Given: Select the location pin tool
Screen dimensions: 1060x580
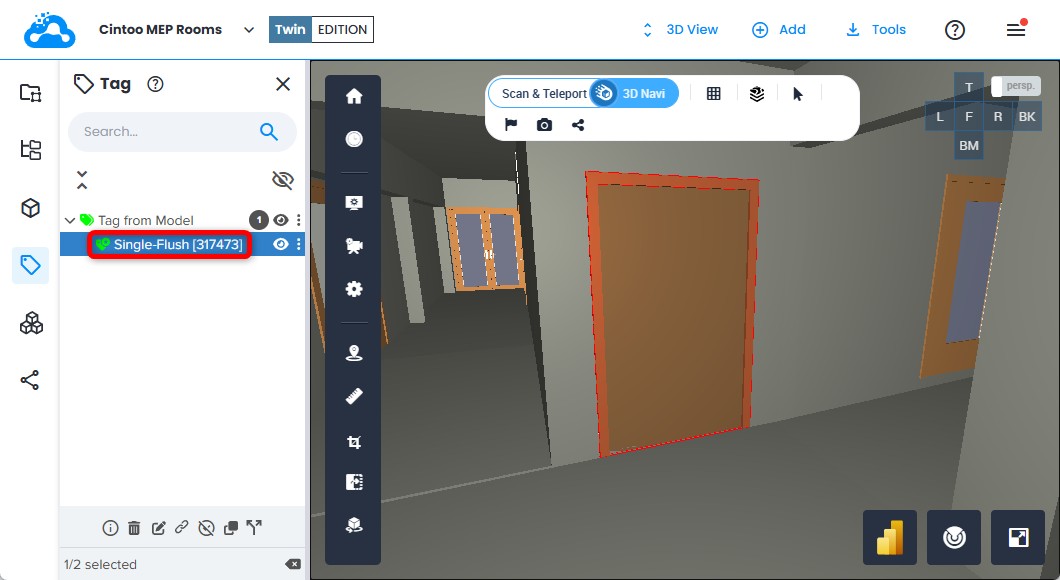Looking at the screenshot, I should pyautogui.click(x=354, y=353).
